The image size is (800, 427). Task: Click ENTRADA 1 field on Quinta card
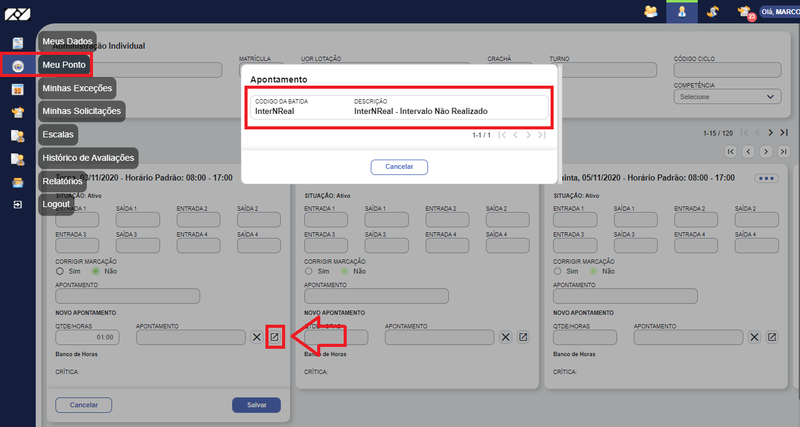pyautogui.click(x=575, y=220)
